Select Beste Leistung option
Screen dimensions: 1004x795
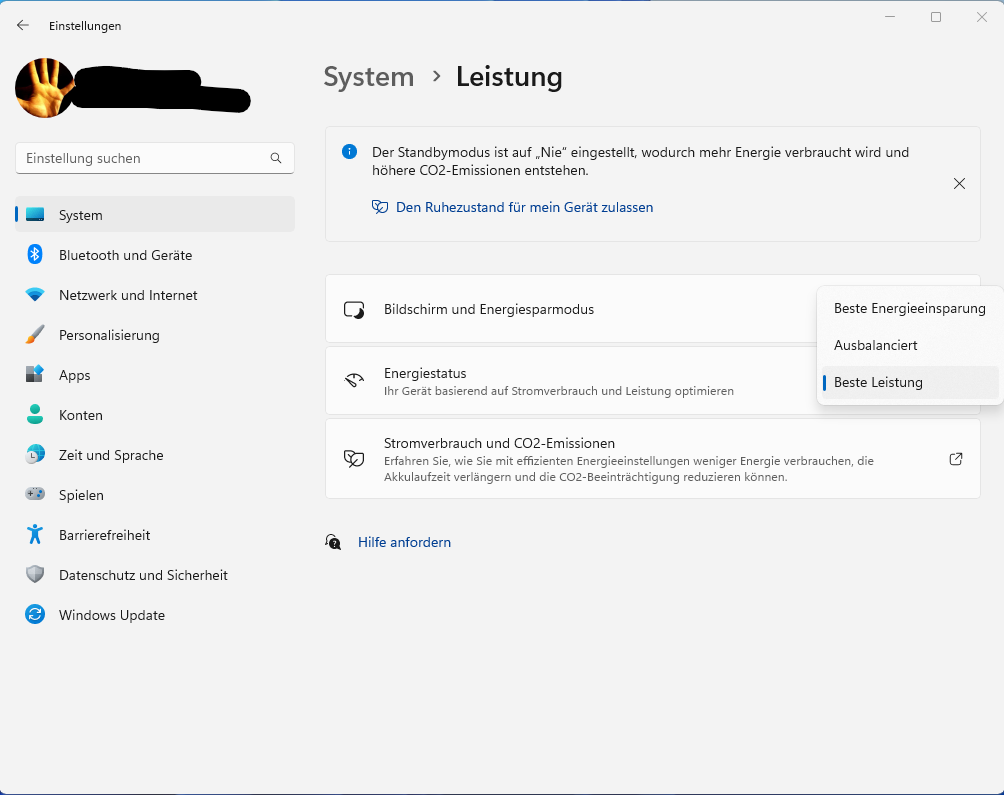(878, 382)
